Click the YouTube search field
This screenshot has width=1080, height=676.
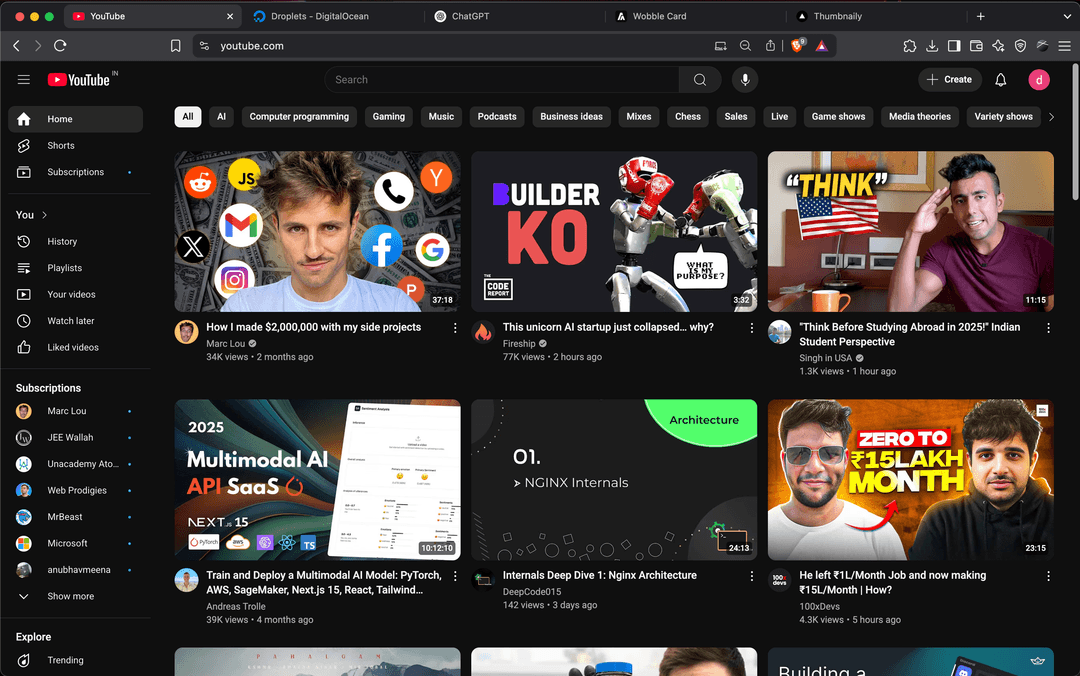coord(501,80)
